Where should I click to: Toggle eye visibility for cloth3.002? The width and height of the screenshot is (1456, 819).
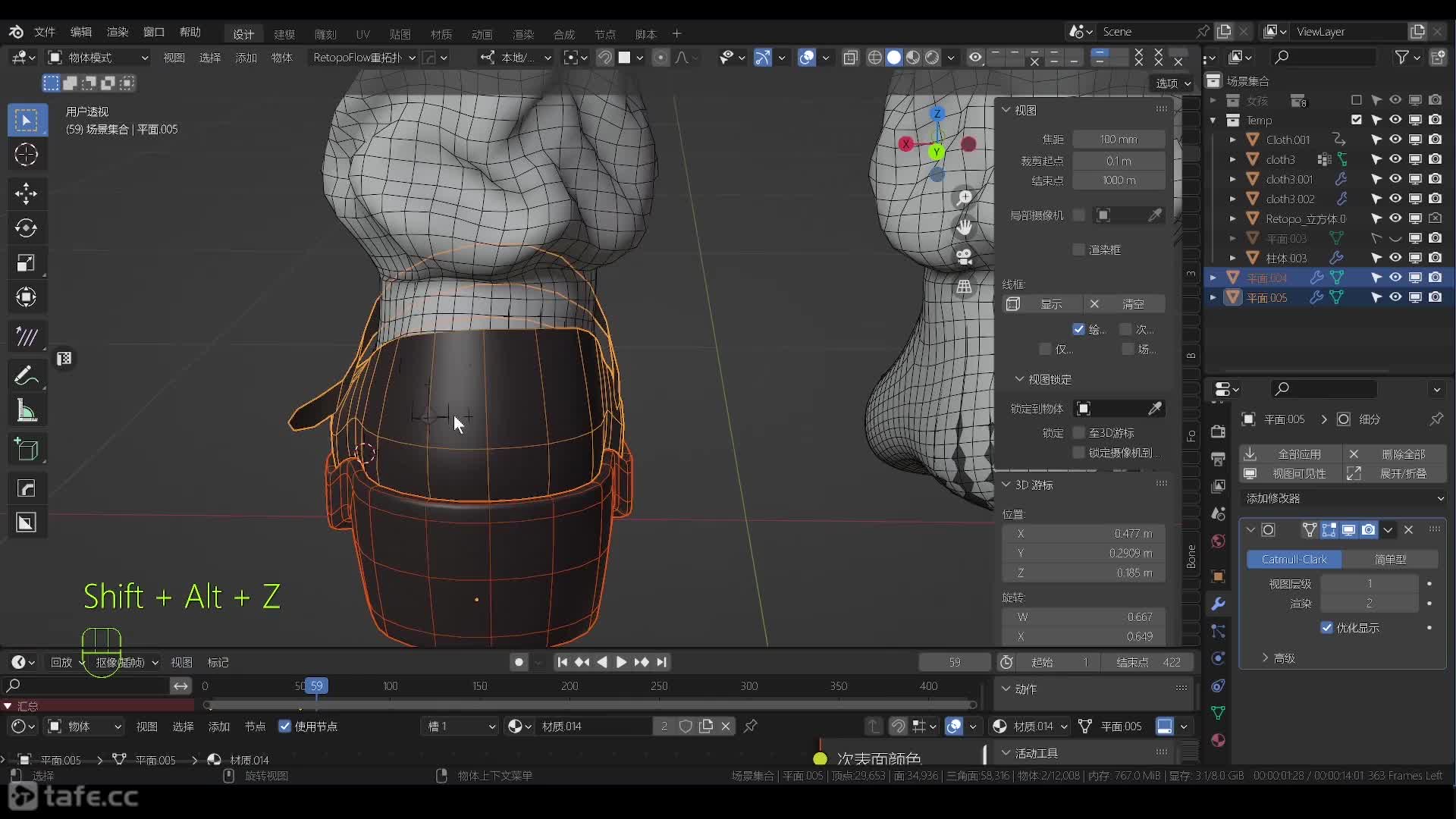tap(1395, 199)
